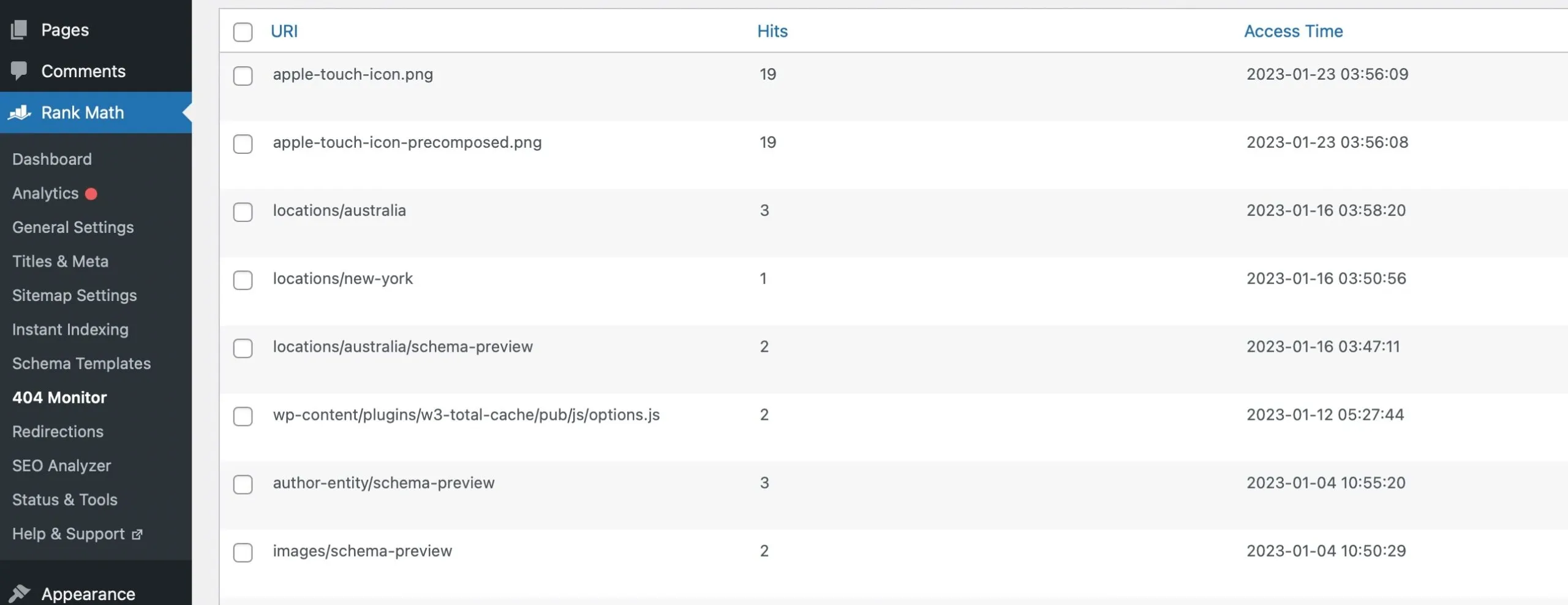Viewport: 1568px width, 605px height.
Task: Go to Rank Math General Settings
Action: point(73,227)
